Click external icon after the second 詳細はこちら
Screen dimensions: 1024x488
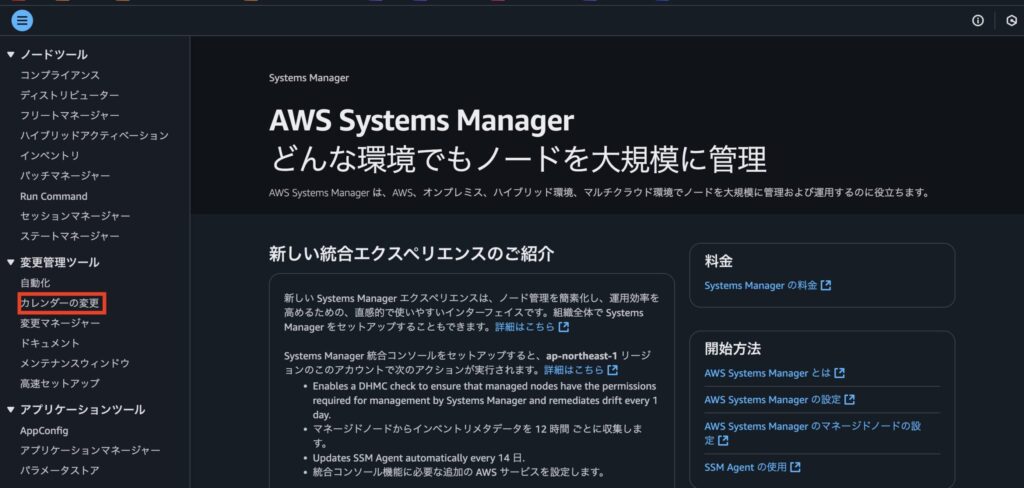[x=613, y=370]
